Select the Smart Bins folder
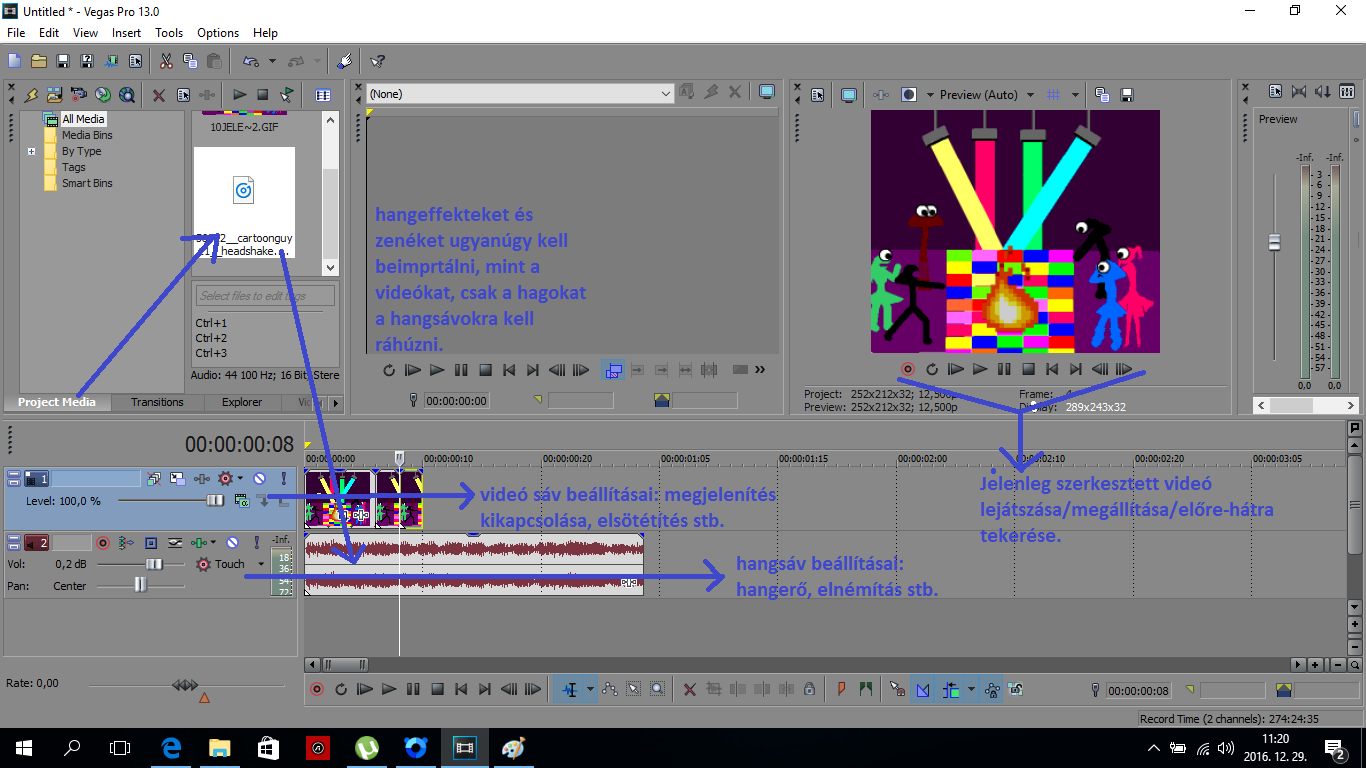 87,183
